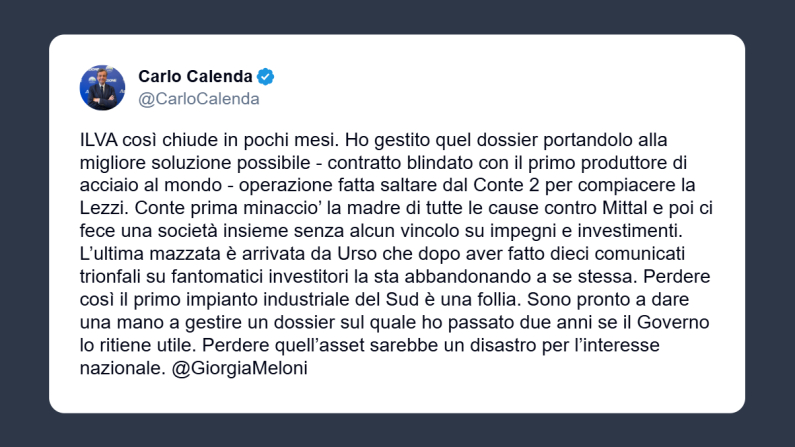Click the phrase "Conte 2" in the text
The image size is (795, 447).
[513, 184]
